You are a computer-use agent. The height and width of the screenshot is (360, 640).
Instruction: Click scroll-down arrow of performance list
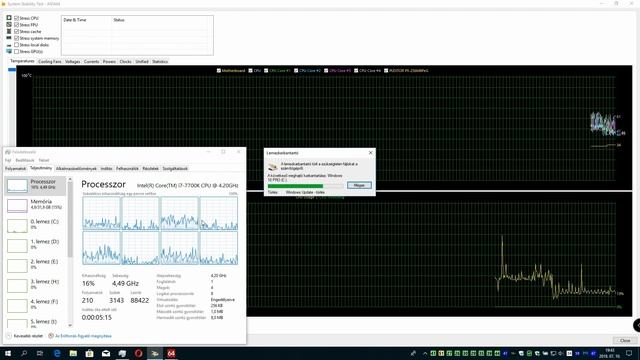(x=70, y=325)
